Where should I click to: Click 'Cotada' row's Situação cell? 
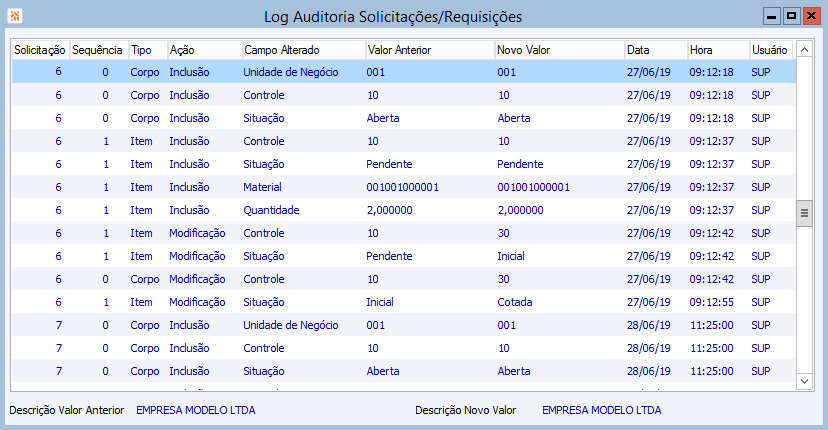click(264, 302)
